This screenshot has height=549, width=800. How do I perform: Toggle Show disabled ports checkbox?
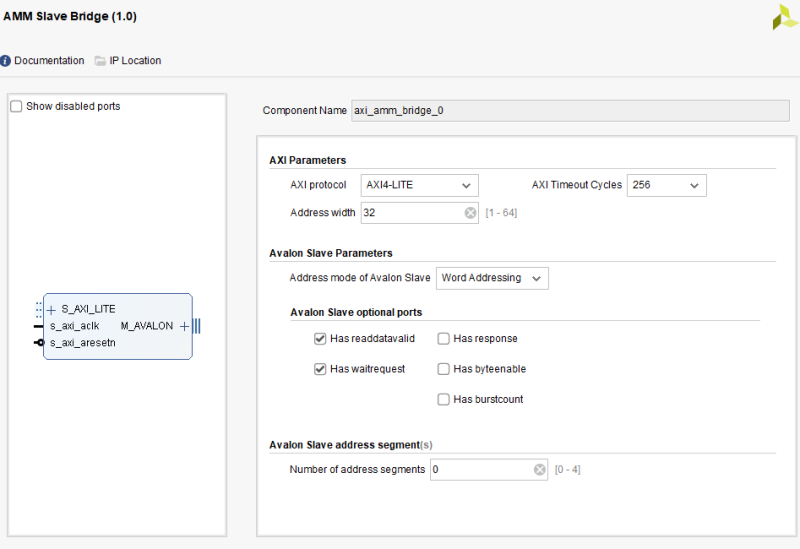[x=16, y=106]
